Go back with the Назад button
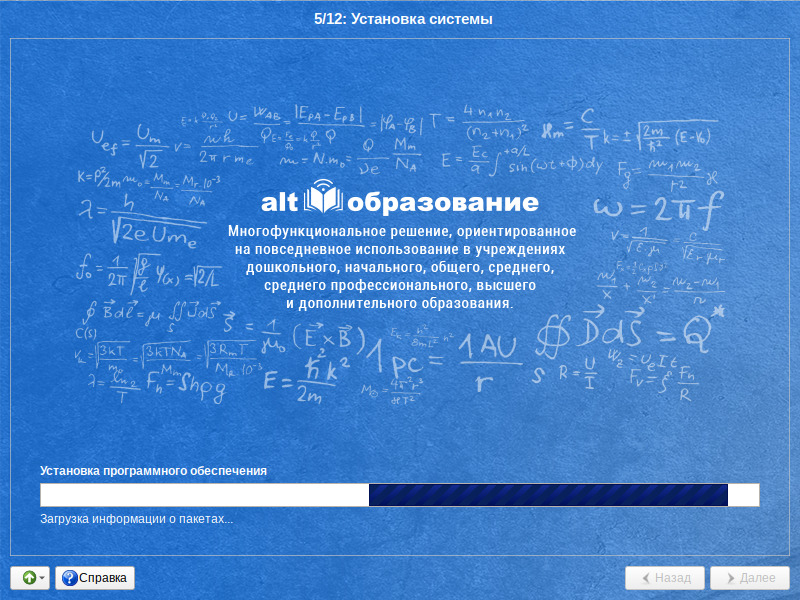Screen dimensions: 800x600 click(665, 578)
